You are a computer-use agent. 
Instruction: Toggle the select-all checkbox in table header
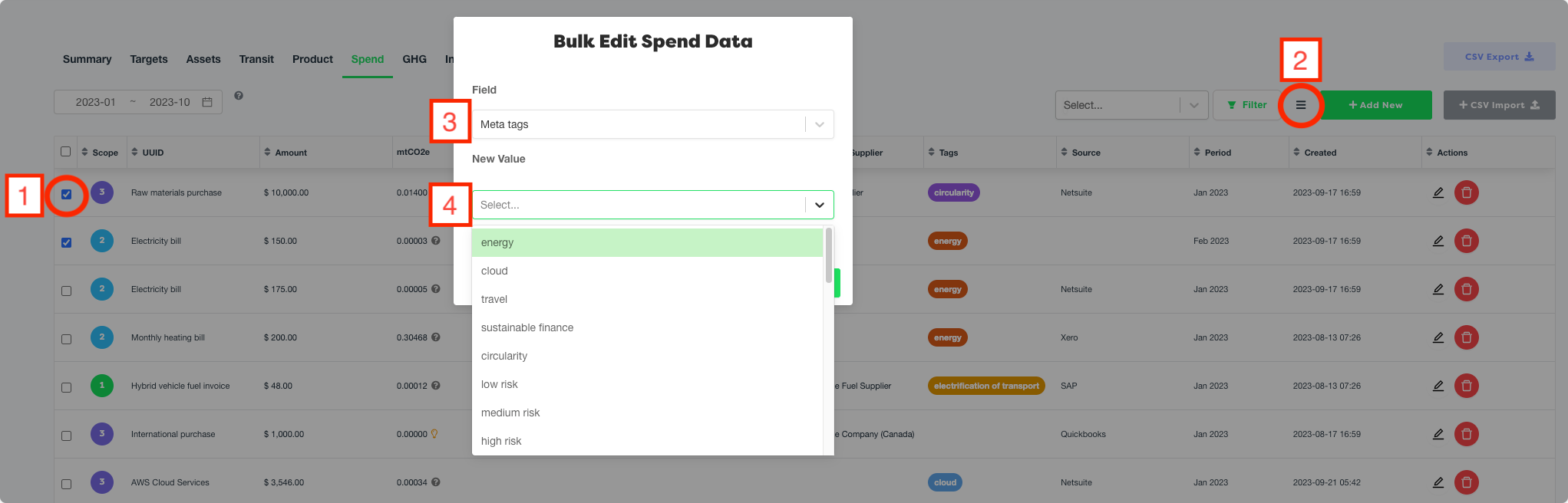tap(66, 152)
